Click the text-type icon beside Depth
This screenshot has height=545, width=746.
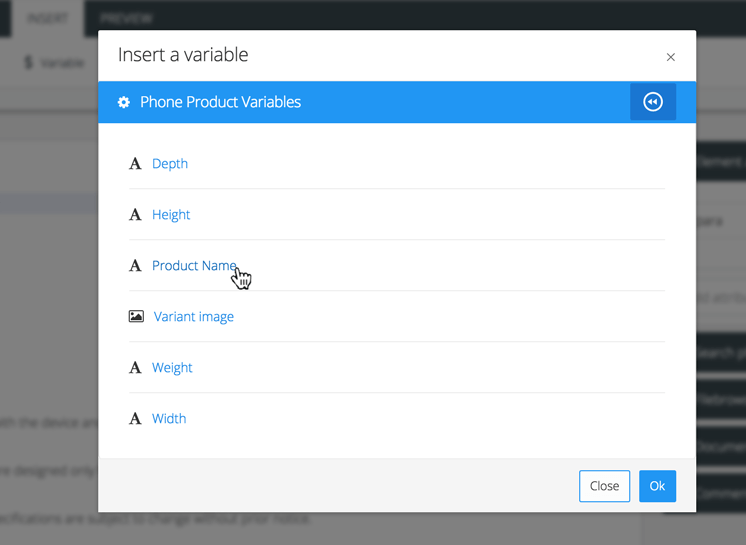135,164
